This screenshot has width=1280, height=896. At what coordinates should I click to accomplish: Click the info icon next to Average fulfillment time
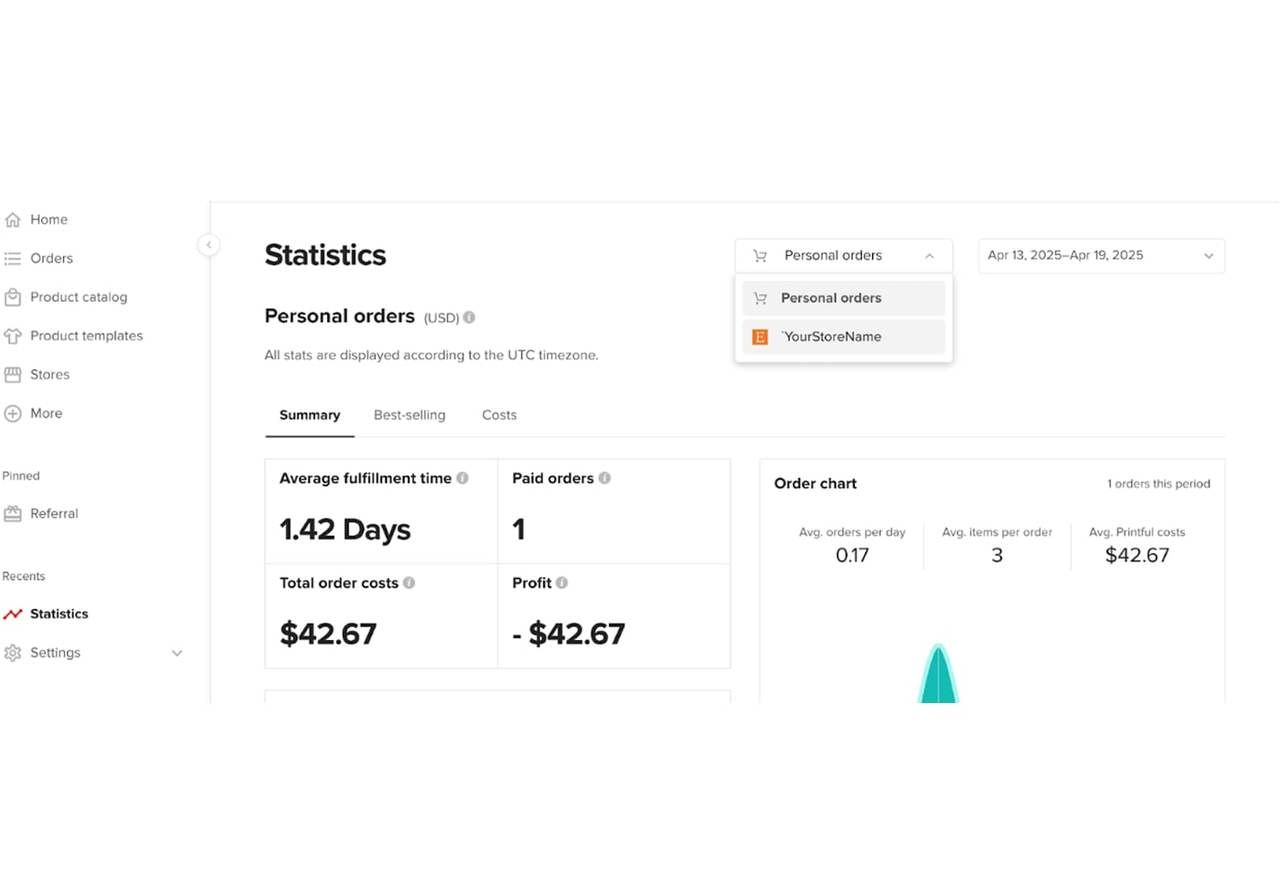(x=462, y=478)
